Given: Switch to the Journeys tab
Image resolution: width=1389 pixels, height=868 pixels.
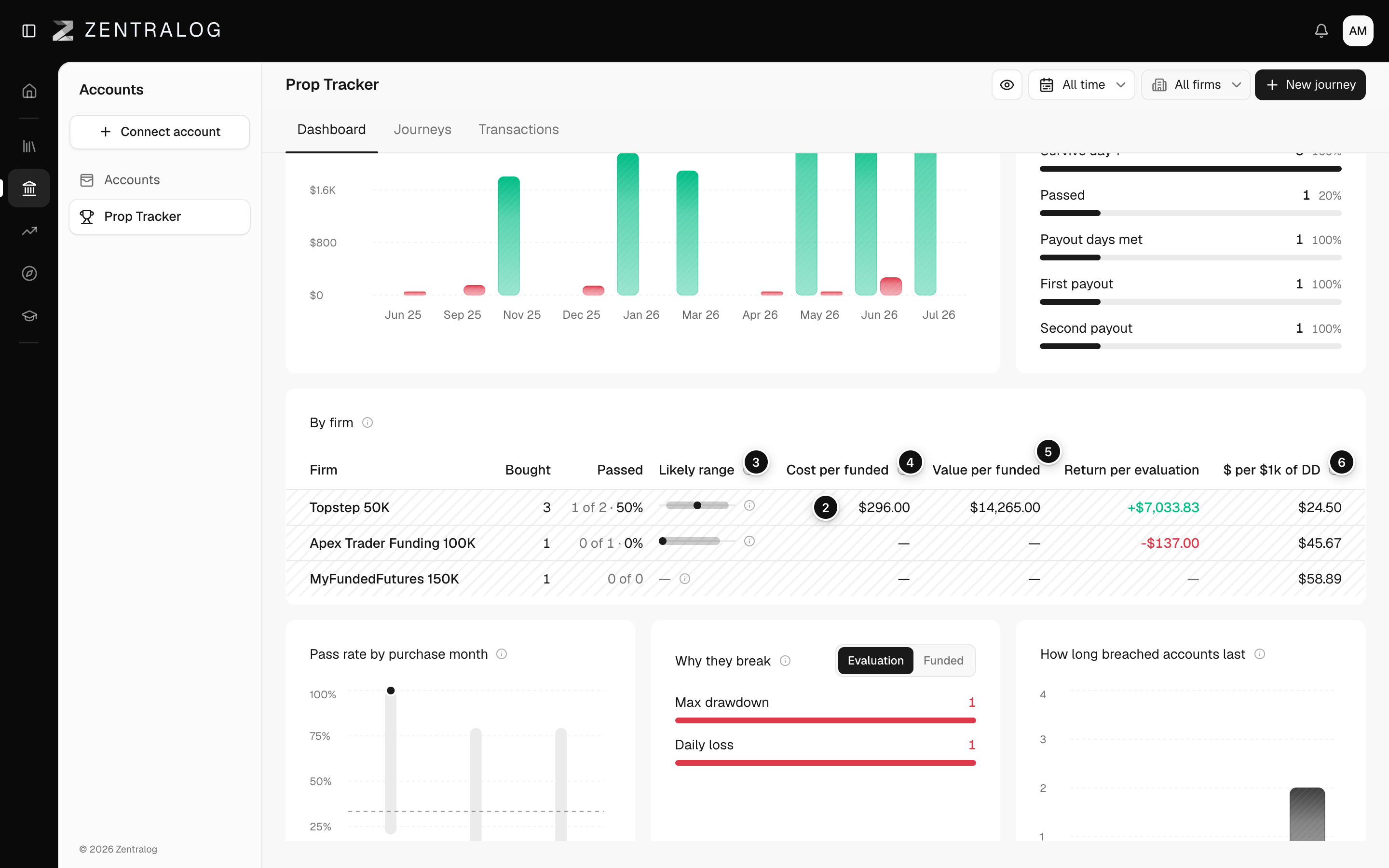Looking at the screenshot, I should coord(422,130).
